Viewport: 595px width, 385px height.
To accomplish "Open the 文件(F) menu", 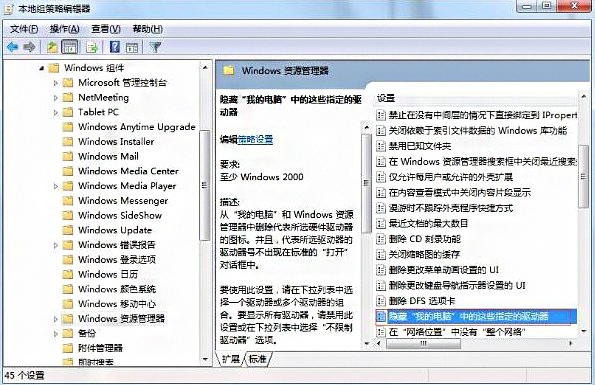I will (x=24, y=29).
